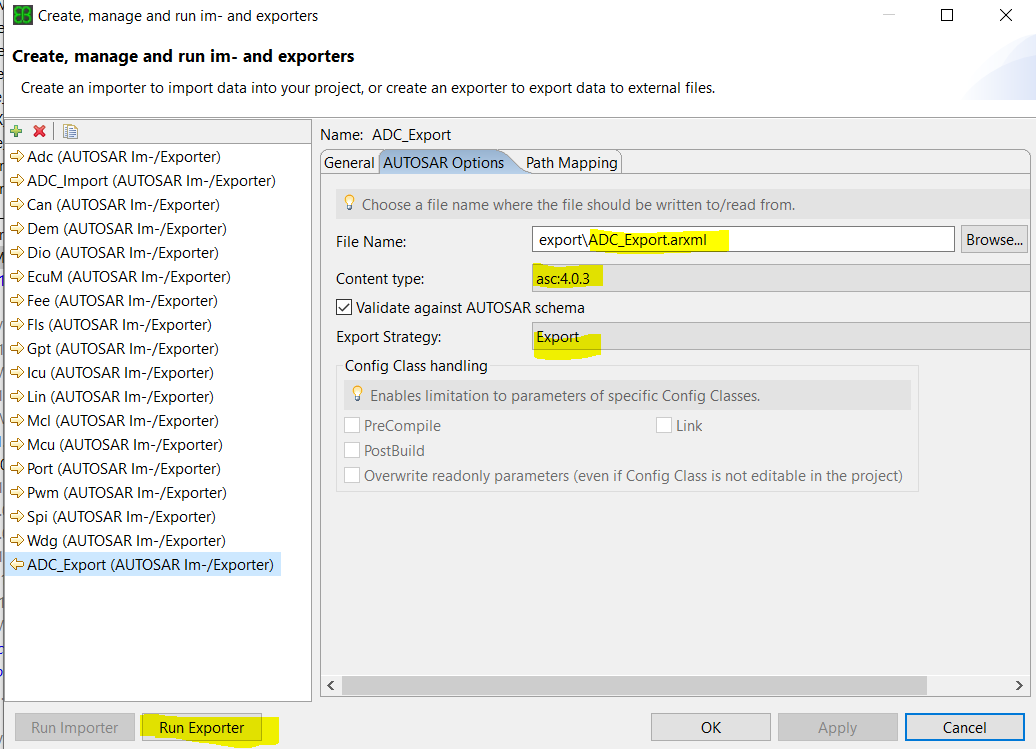Click the Apply button
The image size is (1036, 749).
(838, 727)
